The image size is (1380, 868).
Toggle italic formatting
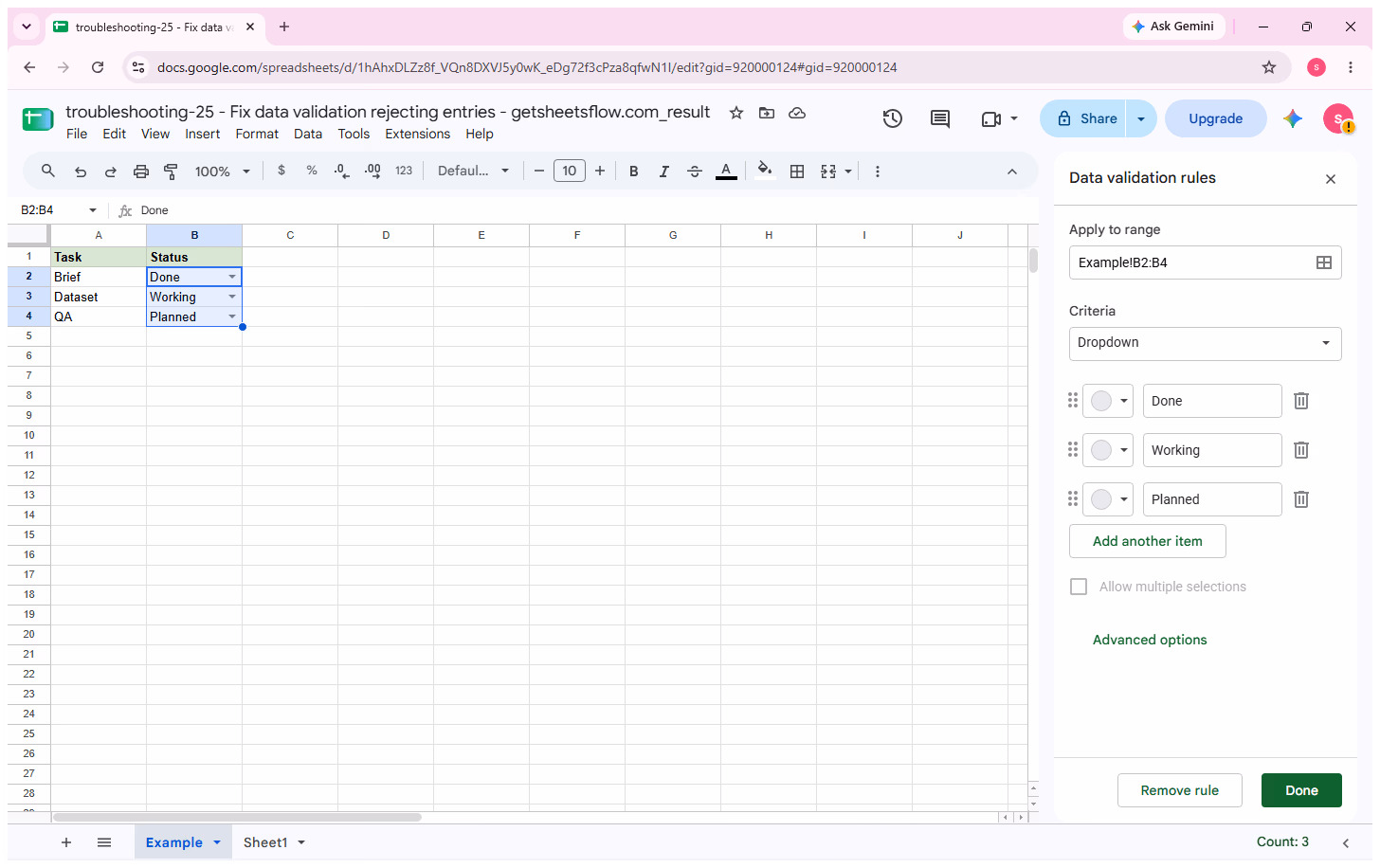tap(664, 172)
